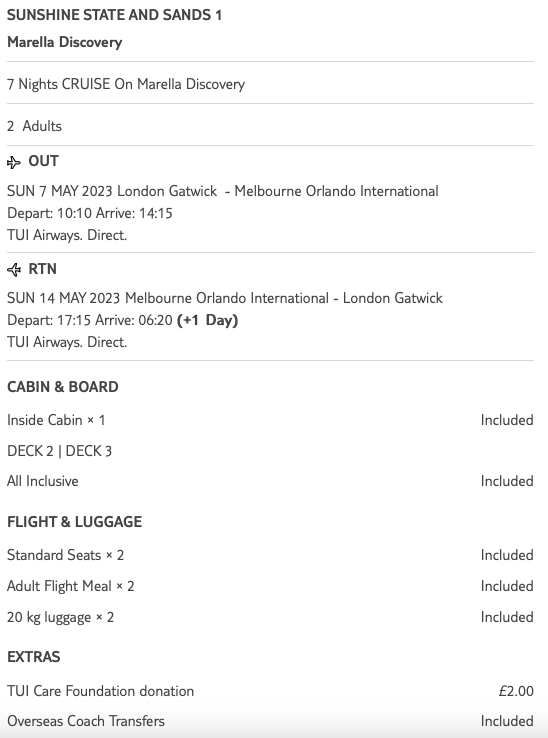
Task: Select the All Inclusive board row
Action: [x=270, y=481]
